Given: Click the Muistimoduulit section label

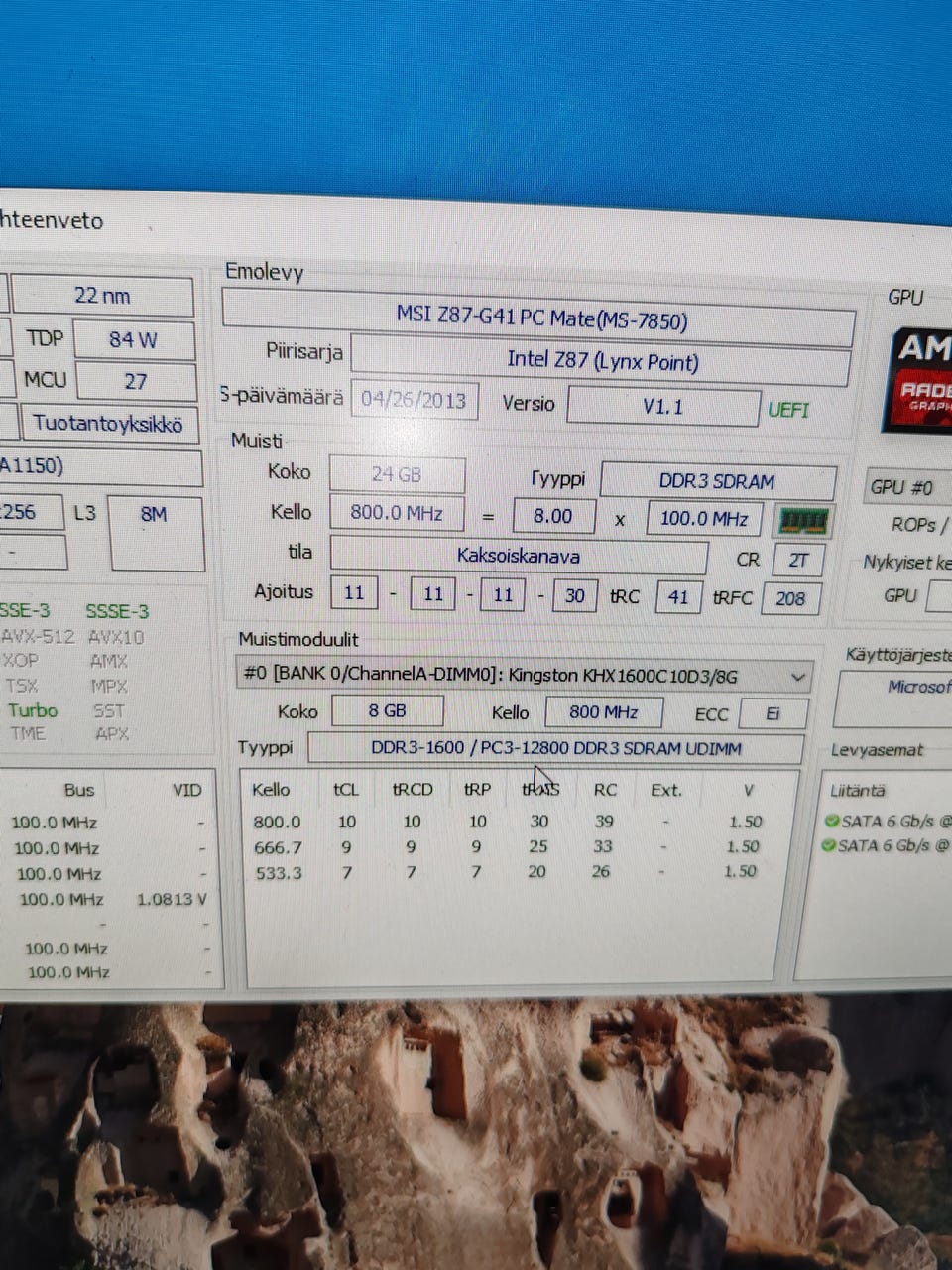Looking at the screenshot, I should pyautogui.click(x=298, y=640).
